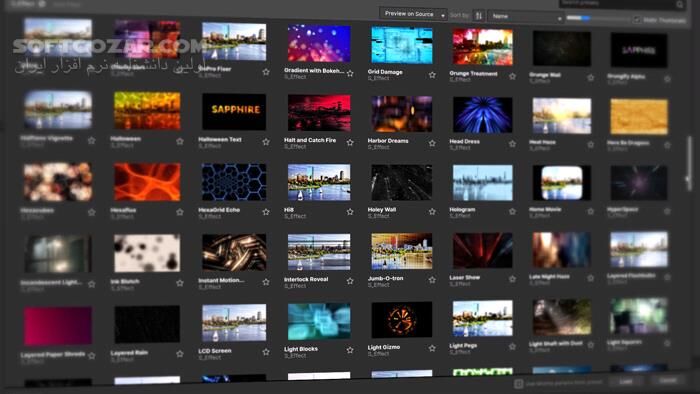Star the Light Pegs preset
700x394 pixels.
coord(512,347)
